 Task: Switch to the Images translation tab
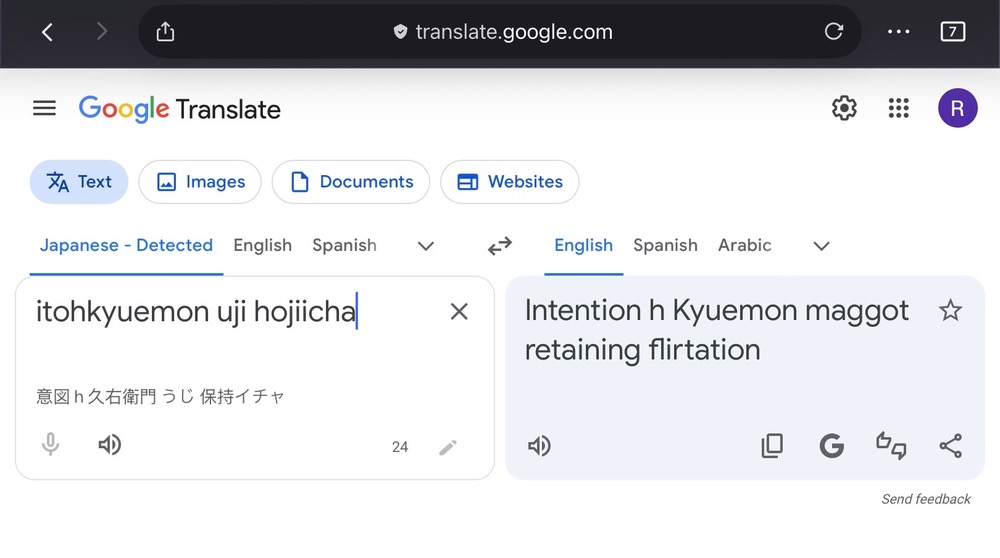[x=200, y=182]
